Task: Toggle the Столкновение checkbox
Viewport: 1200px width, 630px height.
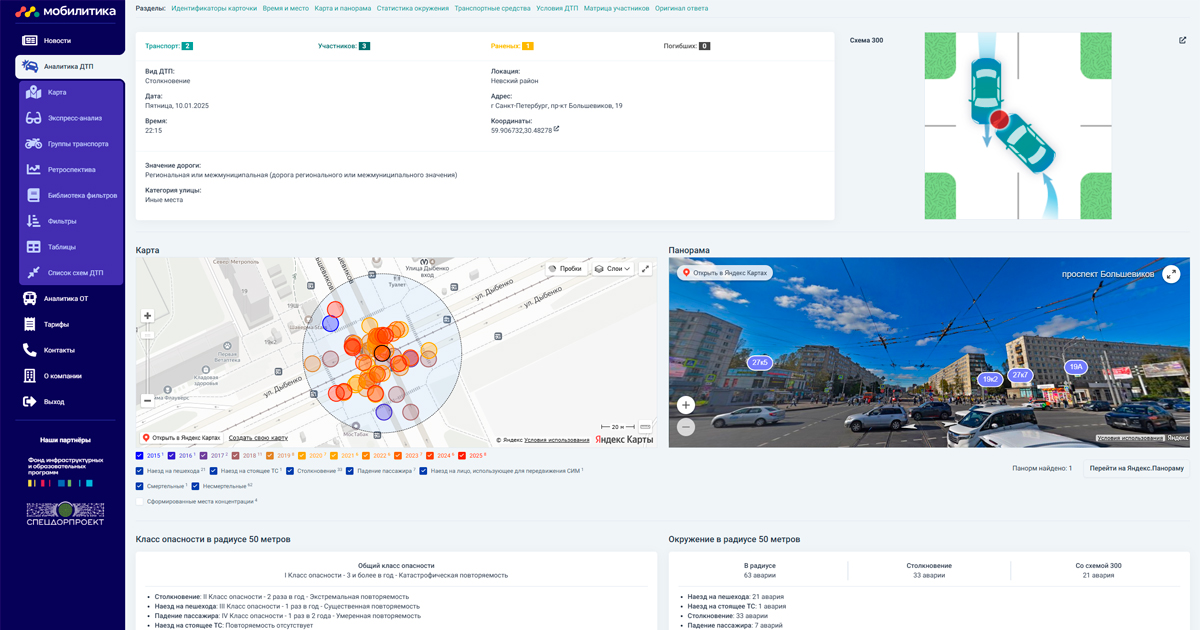Action: click(291, 470)
